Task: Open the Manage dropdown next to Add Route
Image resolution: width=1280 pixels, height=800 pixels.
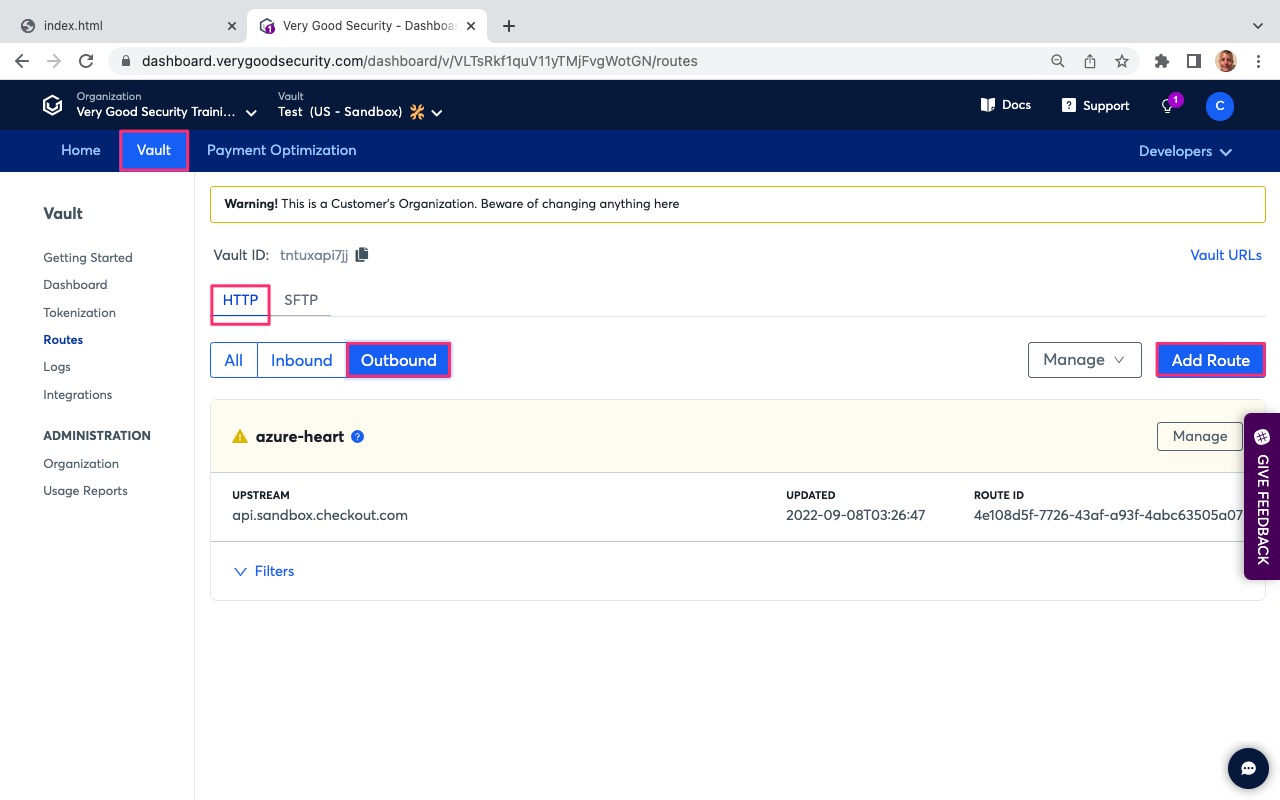Action: coord(1084,360)
